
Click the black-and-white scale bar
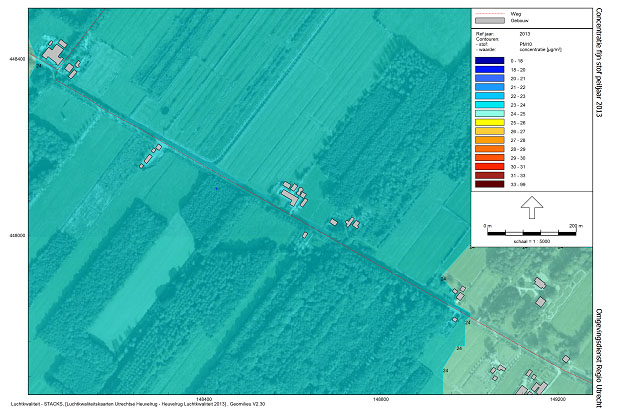click(x=532, y=233)
